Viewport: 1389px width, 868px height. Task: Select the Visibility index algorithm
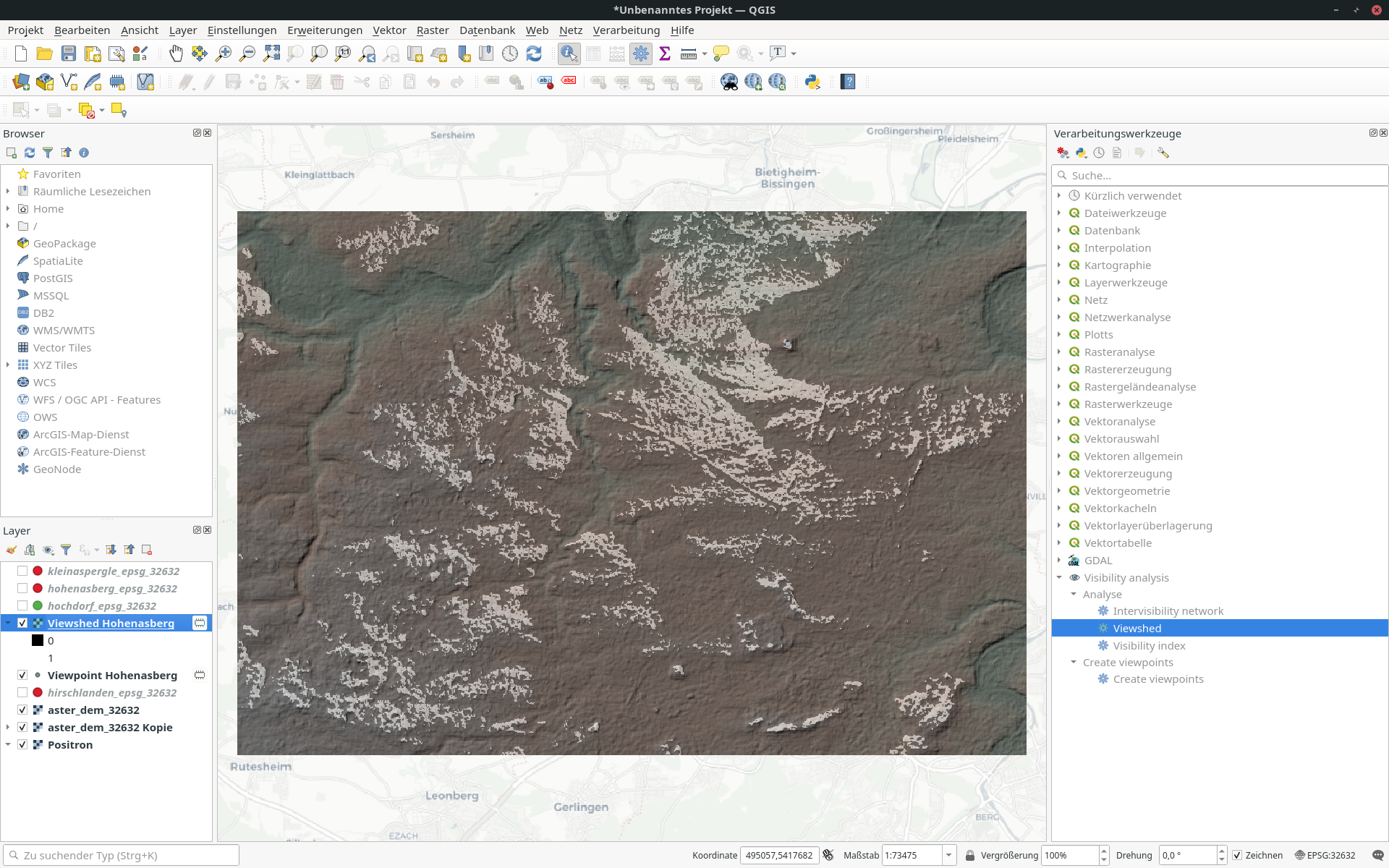coord(1149,645)
